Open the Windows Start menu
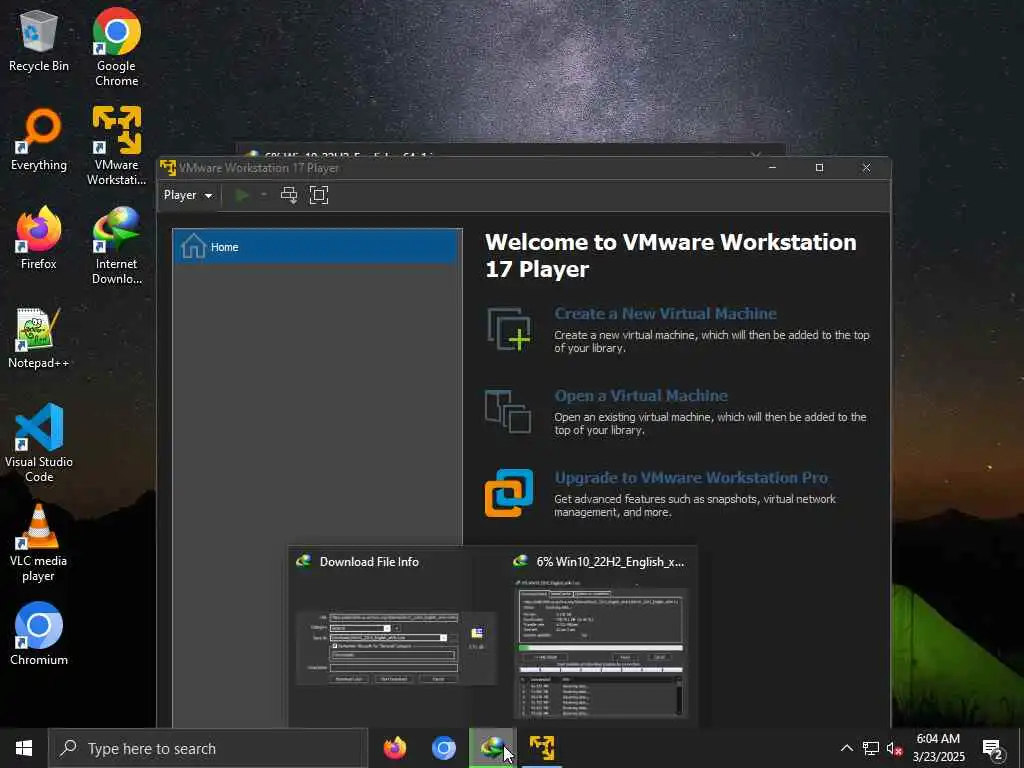 24,748
